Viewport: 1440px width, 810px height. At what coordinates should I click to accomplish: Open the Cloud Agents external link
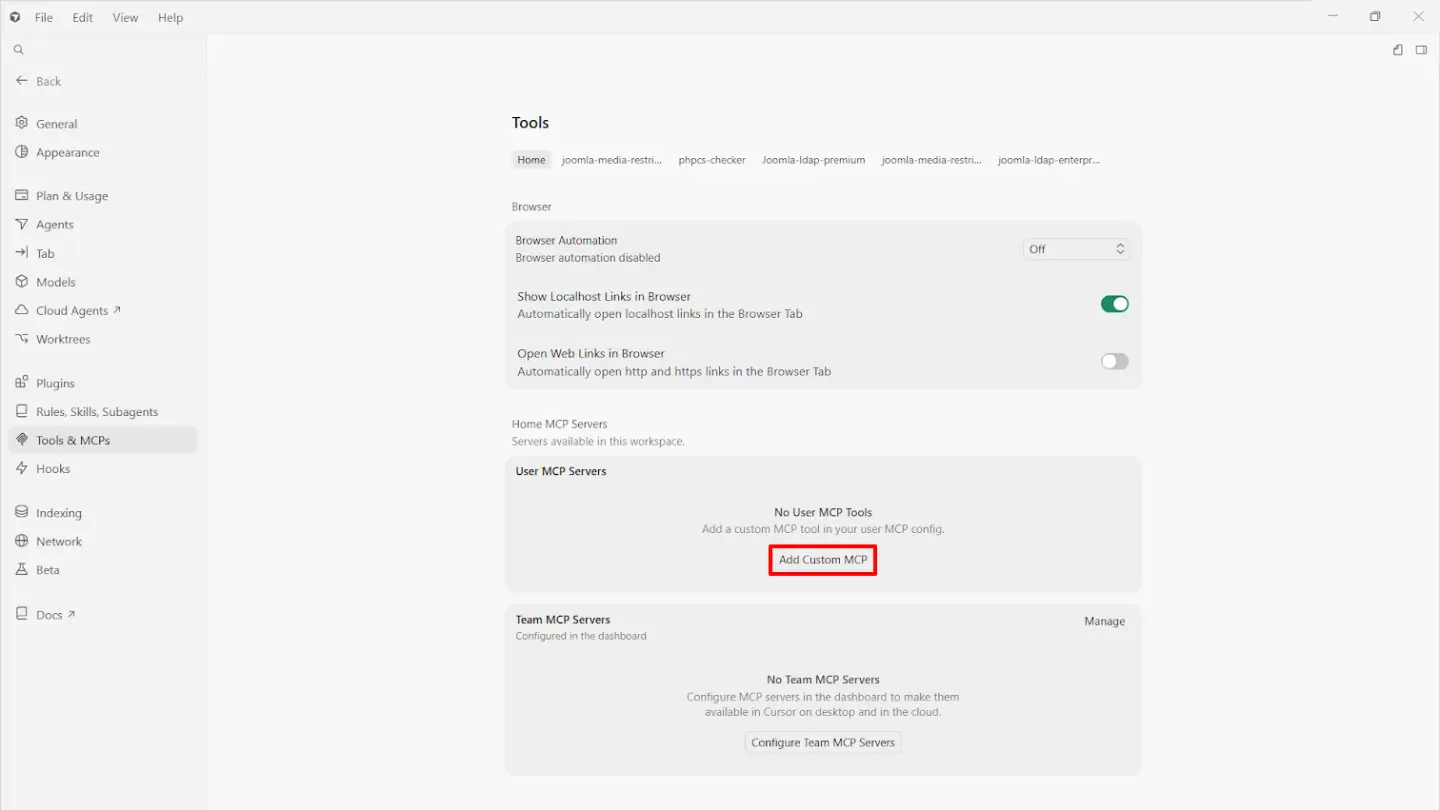tap(103, 310)
